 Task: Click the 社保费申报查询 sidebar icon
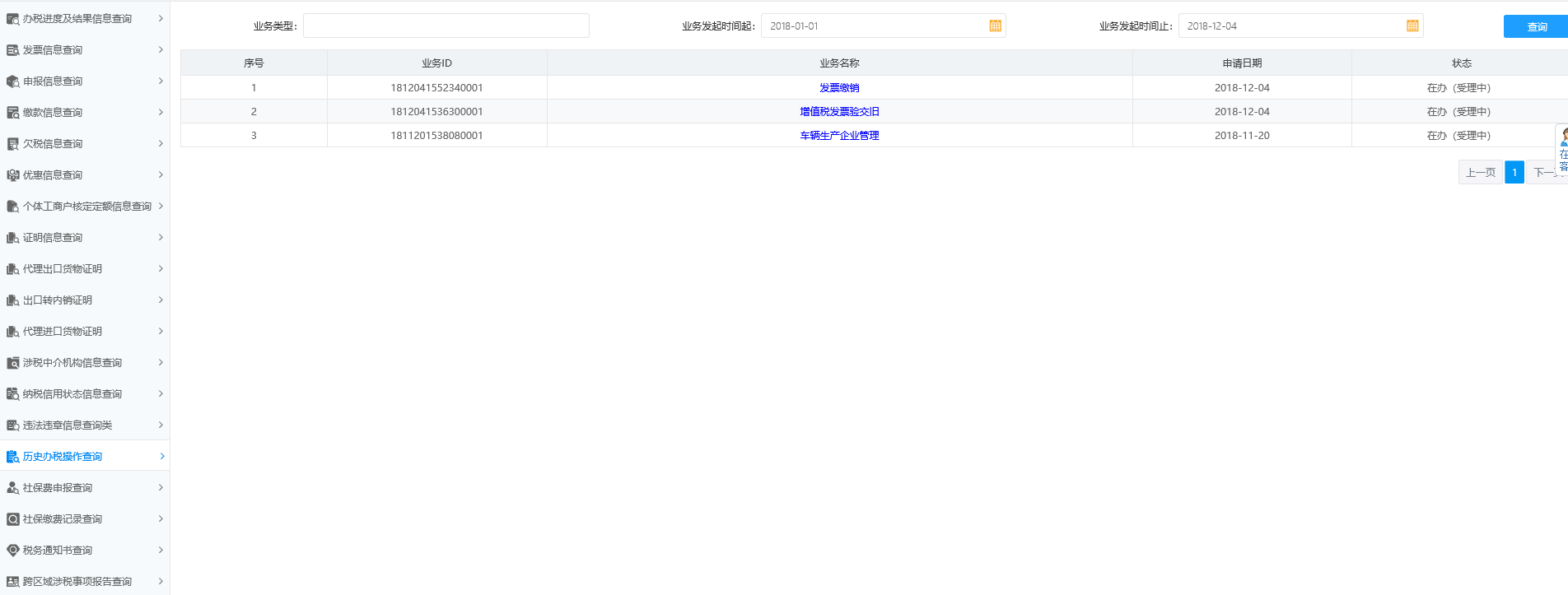pyautogui.click(x=12, y=488)
